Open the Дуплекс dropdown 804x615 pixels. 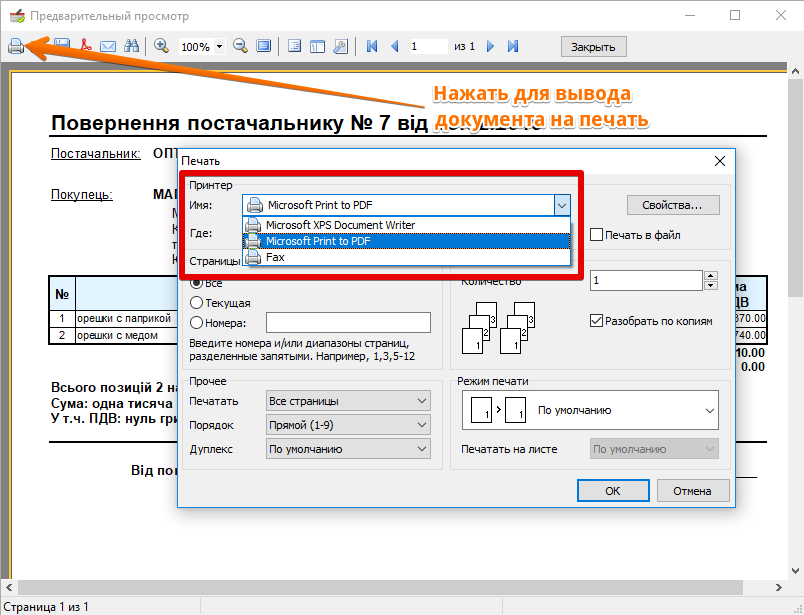click(x=348, y=449)
